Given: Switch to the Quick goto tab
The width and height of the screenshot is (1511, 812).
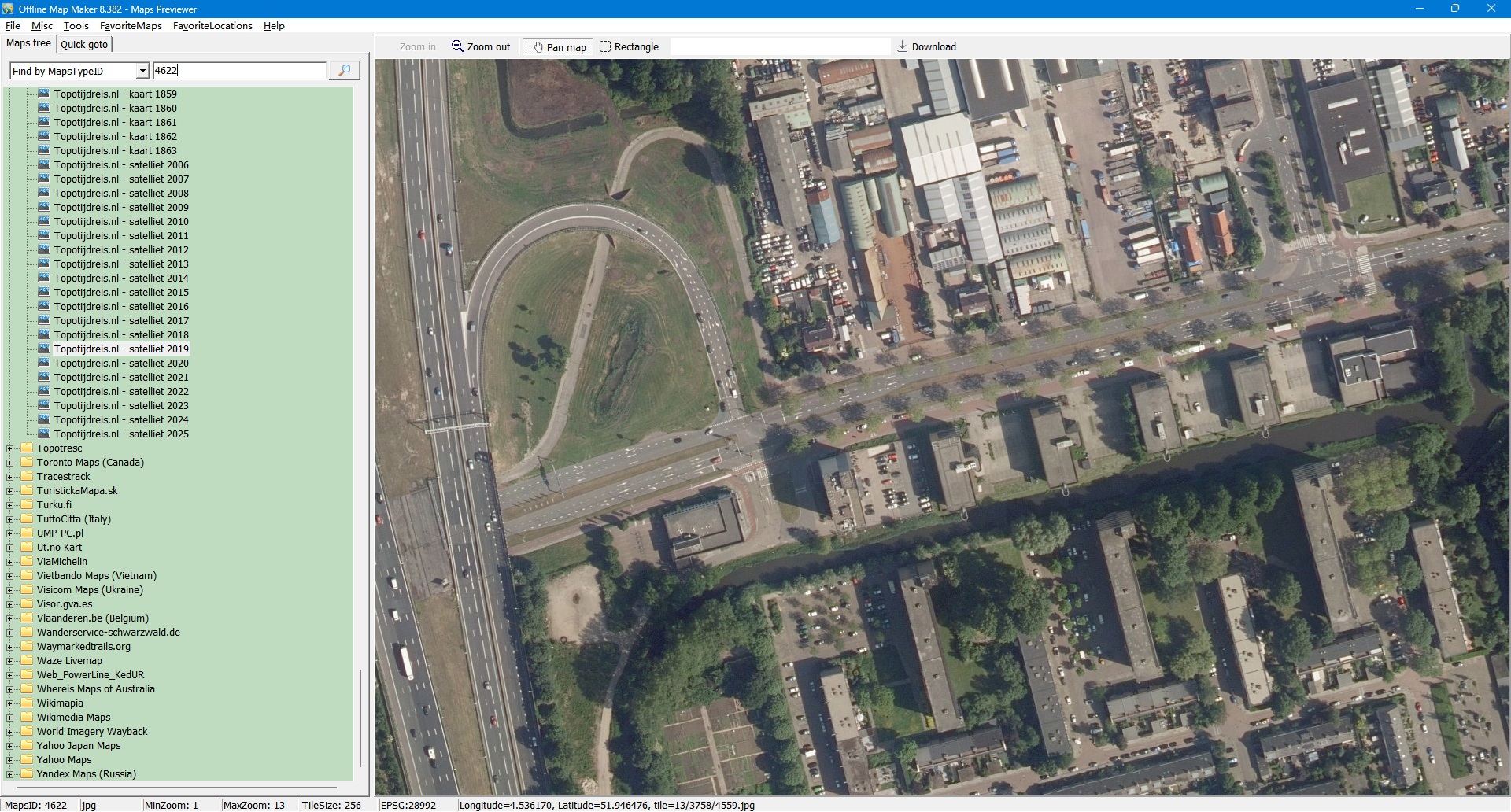Looking at the screenshot, I should click(84, 45).
